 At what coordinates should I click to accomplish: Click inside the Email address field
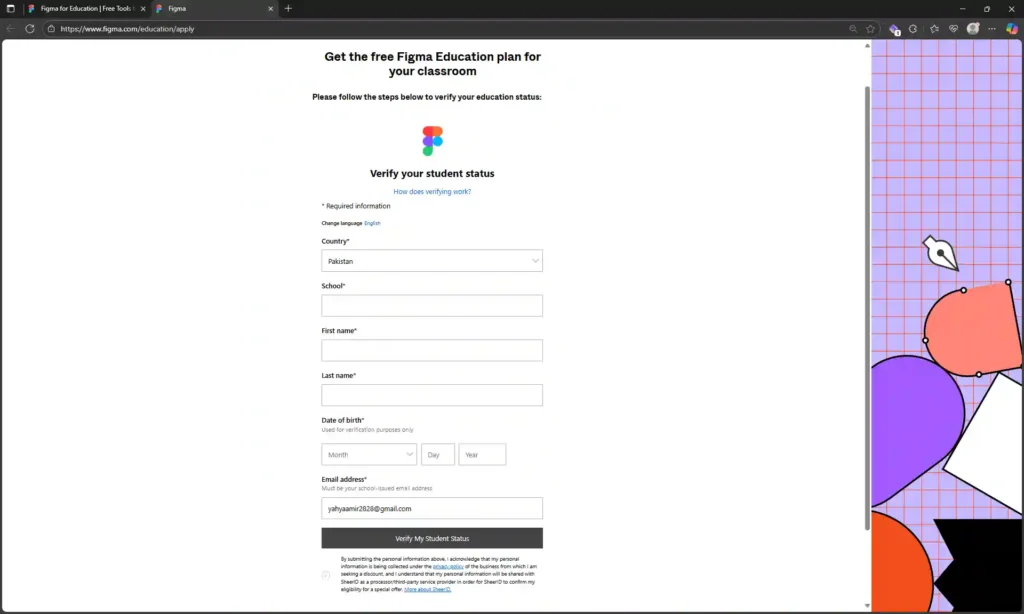pyautogui.click(x=431, y=508)
